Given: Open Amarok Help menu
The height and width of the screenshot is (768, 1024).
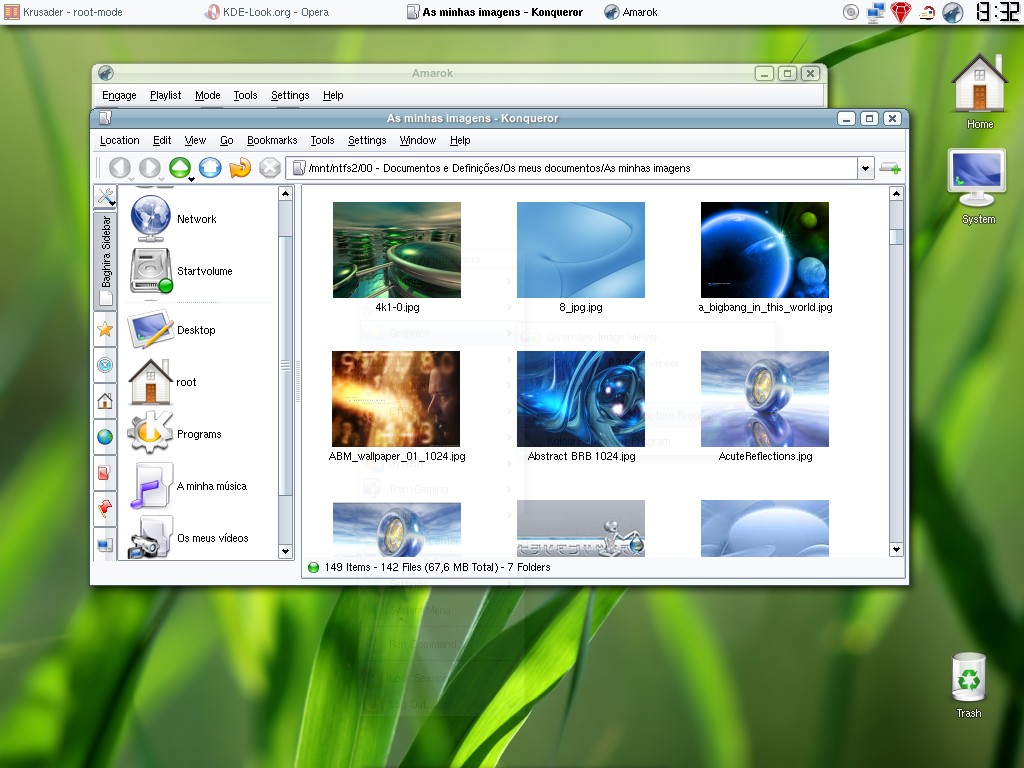Looking at the screenshot, I should (333, 95).
